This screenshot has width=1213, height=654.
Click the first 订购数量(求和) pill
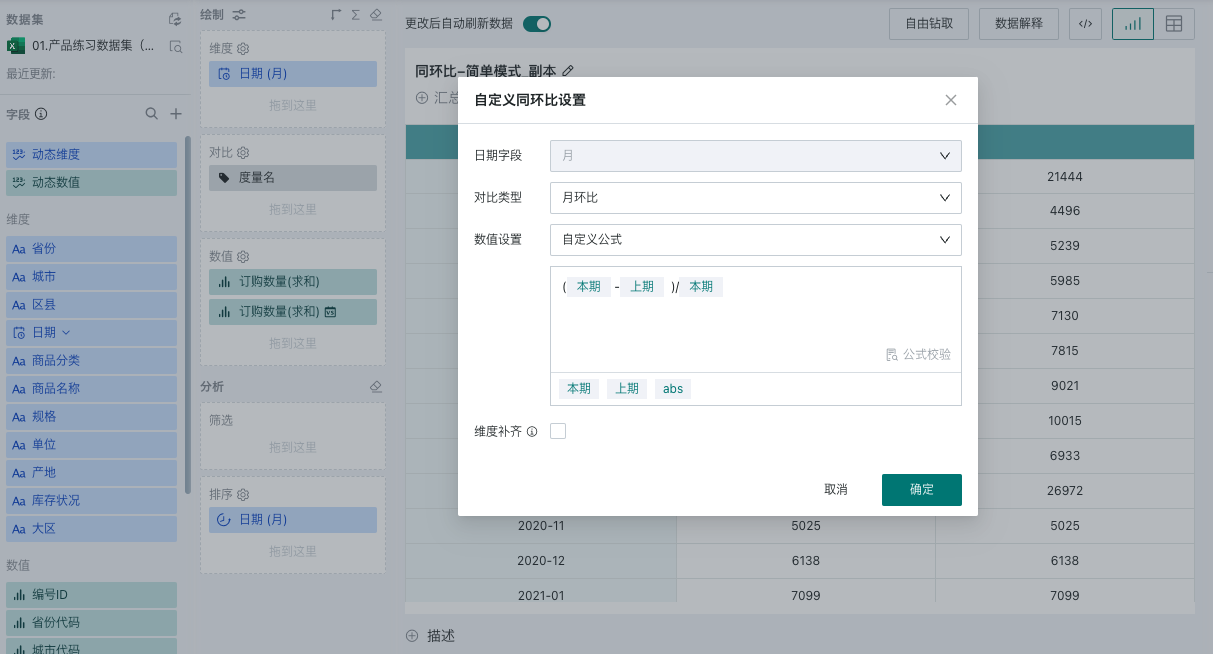tap(293, 282)
